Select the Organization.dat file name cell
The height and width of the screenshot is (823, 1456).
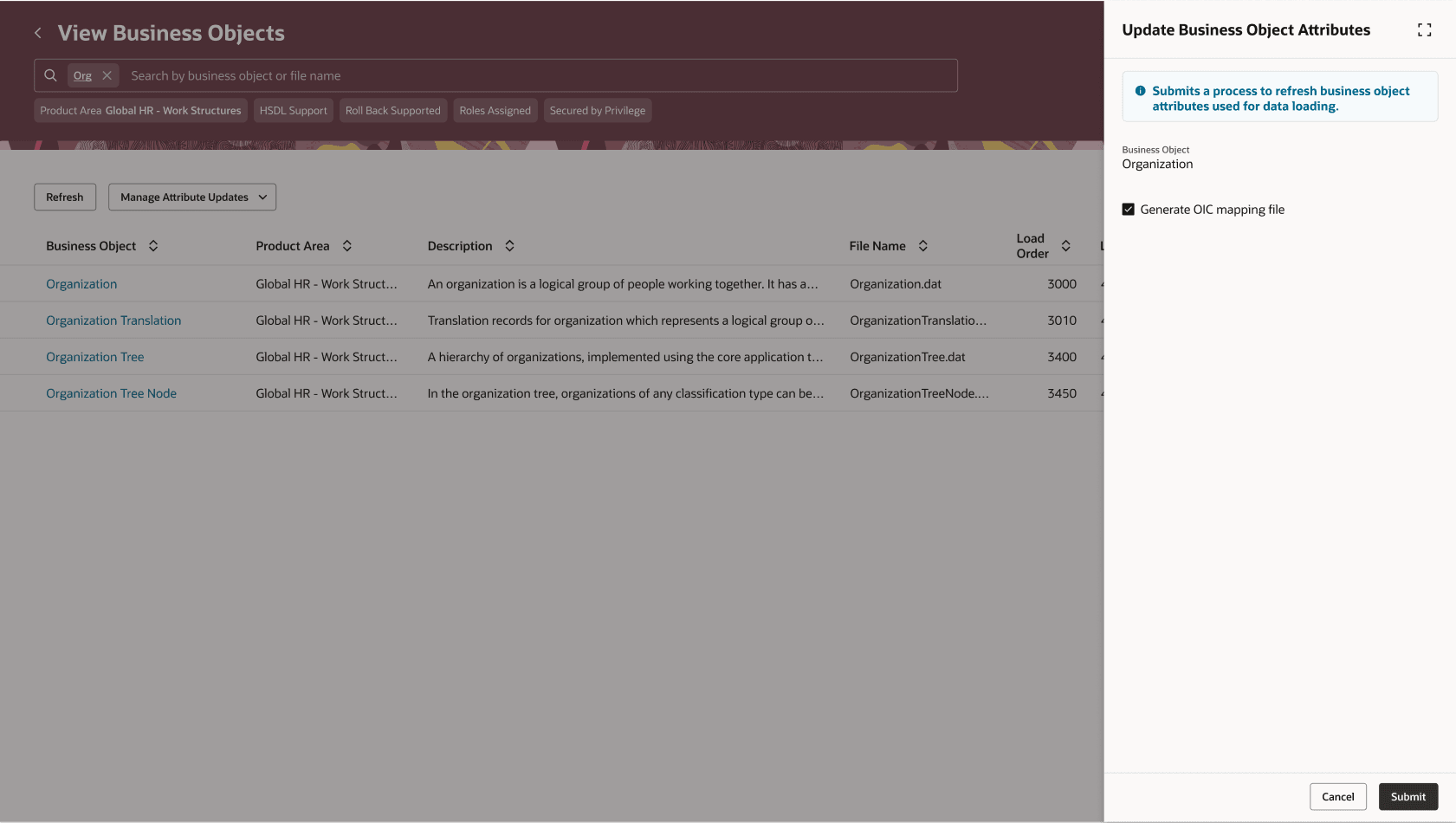point(896,284)
